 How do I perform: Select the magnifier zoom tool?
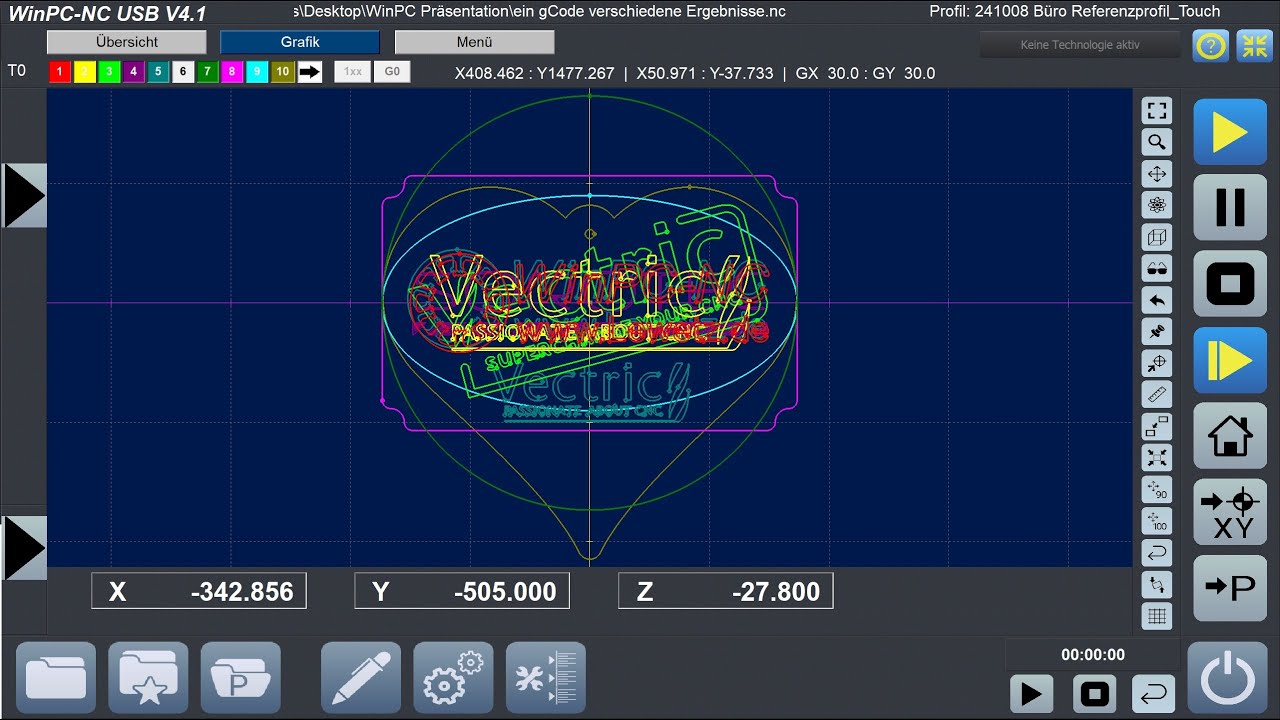point(1157,142)
